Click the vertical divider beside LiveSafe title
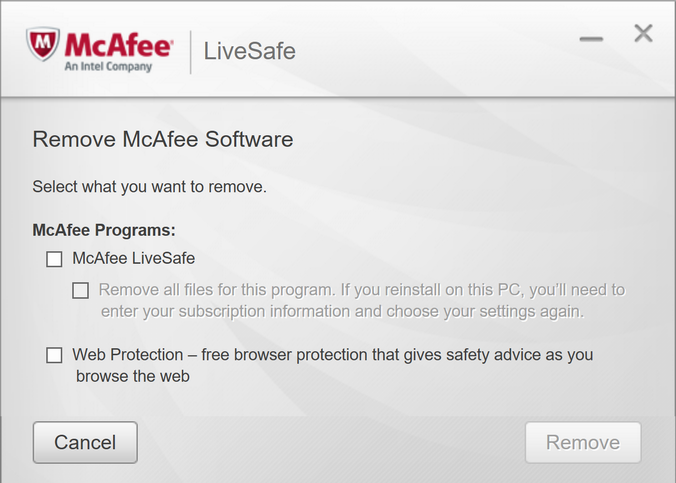Viewport: 676px width, 483px height. point(190,51)
